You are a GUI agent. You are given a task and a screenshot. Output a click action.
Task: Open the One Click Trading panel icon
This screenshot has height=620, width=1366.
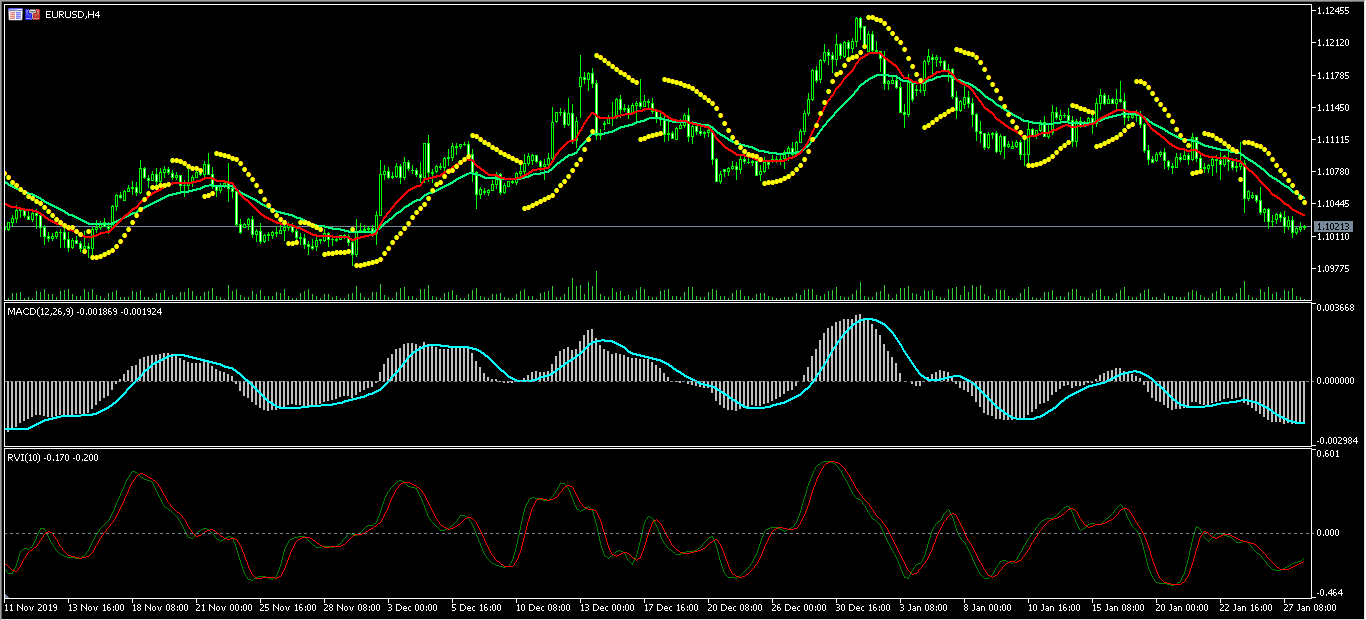click(x=15, y=15)
